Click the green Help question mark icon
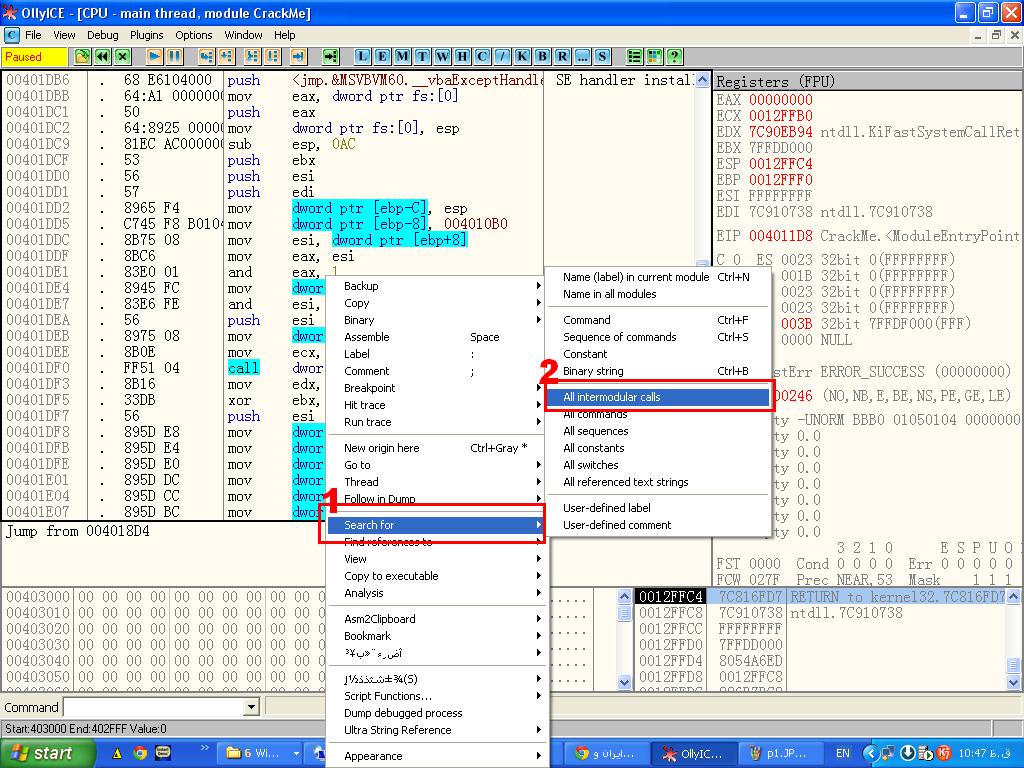1024x768 pixels. [675, 57]
